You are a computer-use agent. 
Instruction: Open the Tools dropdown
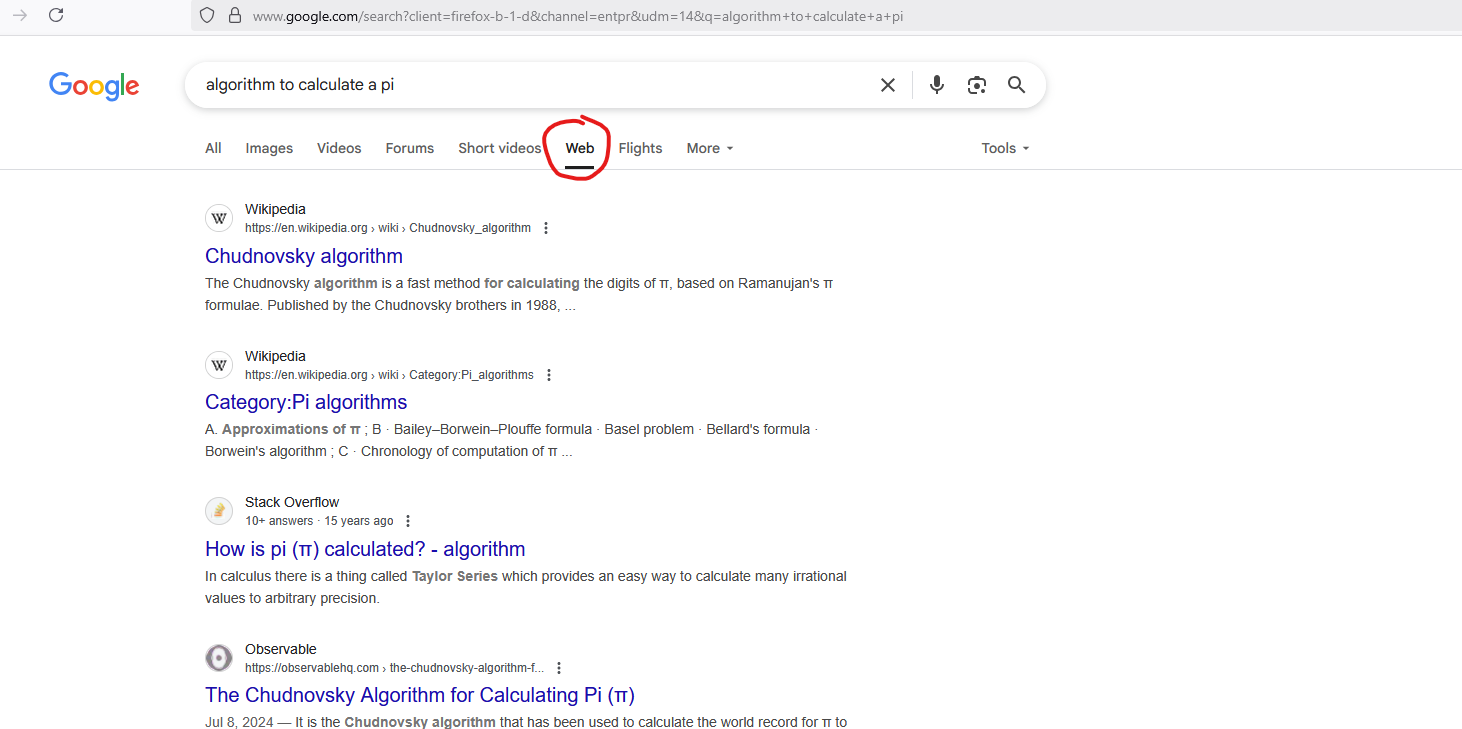pos(1005,148)
